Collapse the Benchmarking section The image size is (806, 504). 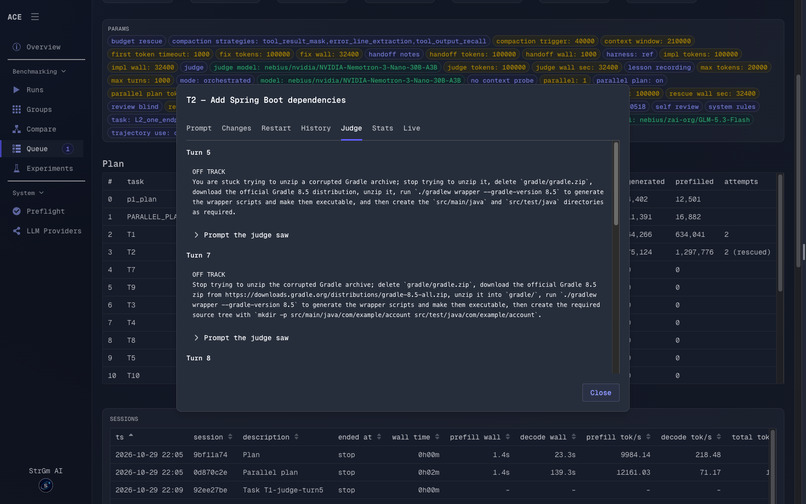pyautogui.click(x=39, y=71)
